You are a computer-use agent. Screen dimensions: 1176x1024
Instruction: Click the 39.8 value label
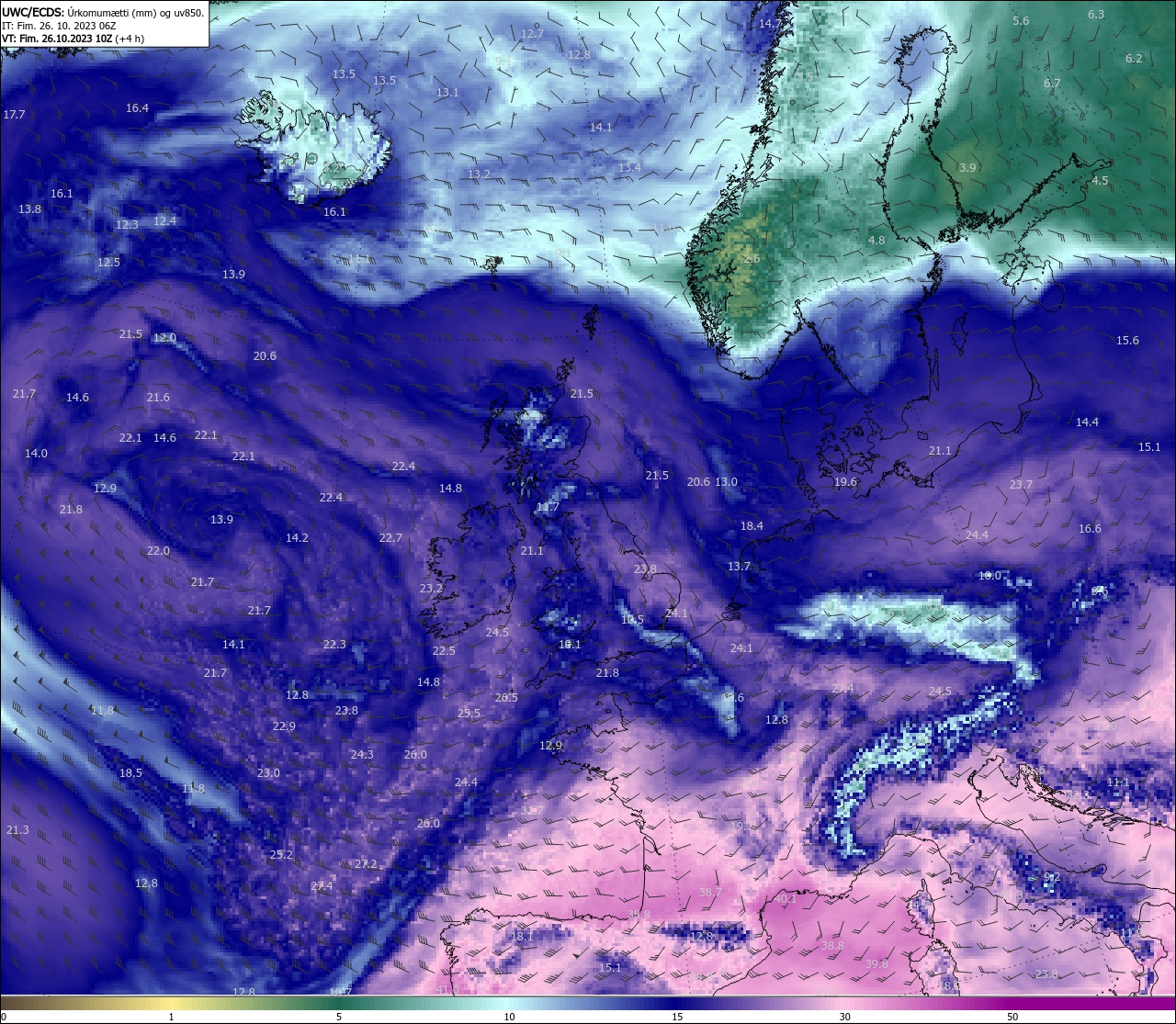pos(876,964)
